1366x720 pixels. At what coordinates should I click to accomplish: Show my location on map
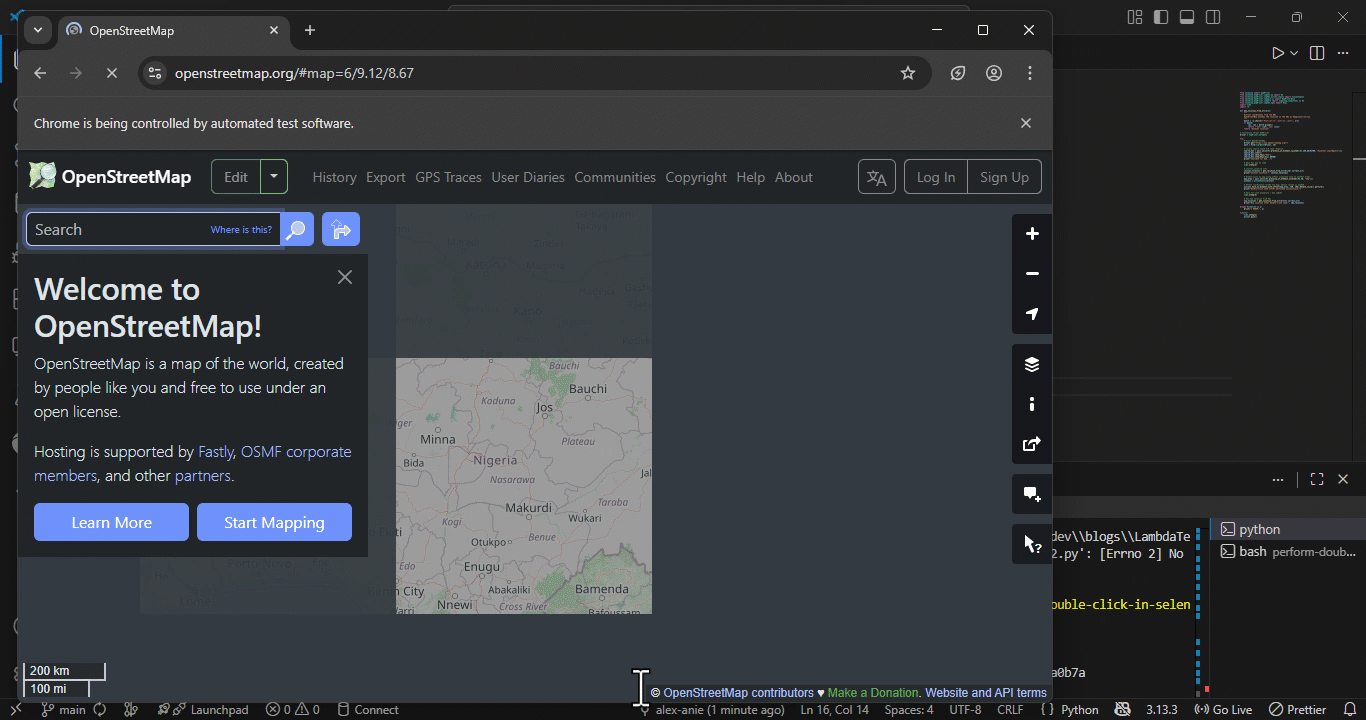coord(1032,314)
